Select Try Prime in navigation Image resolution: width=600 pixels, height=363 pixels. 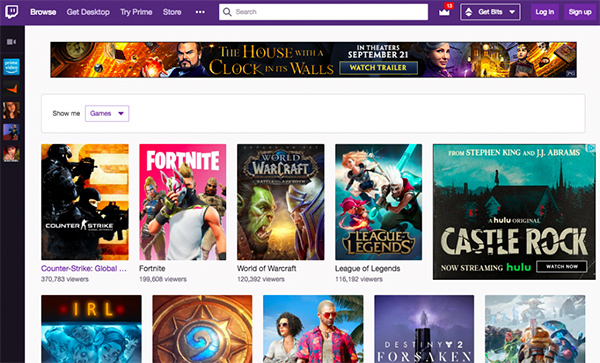136,12
